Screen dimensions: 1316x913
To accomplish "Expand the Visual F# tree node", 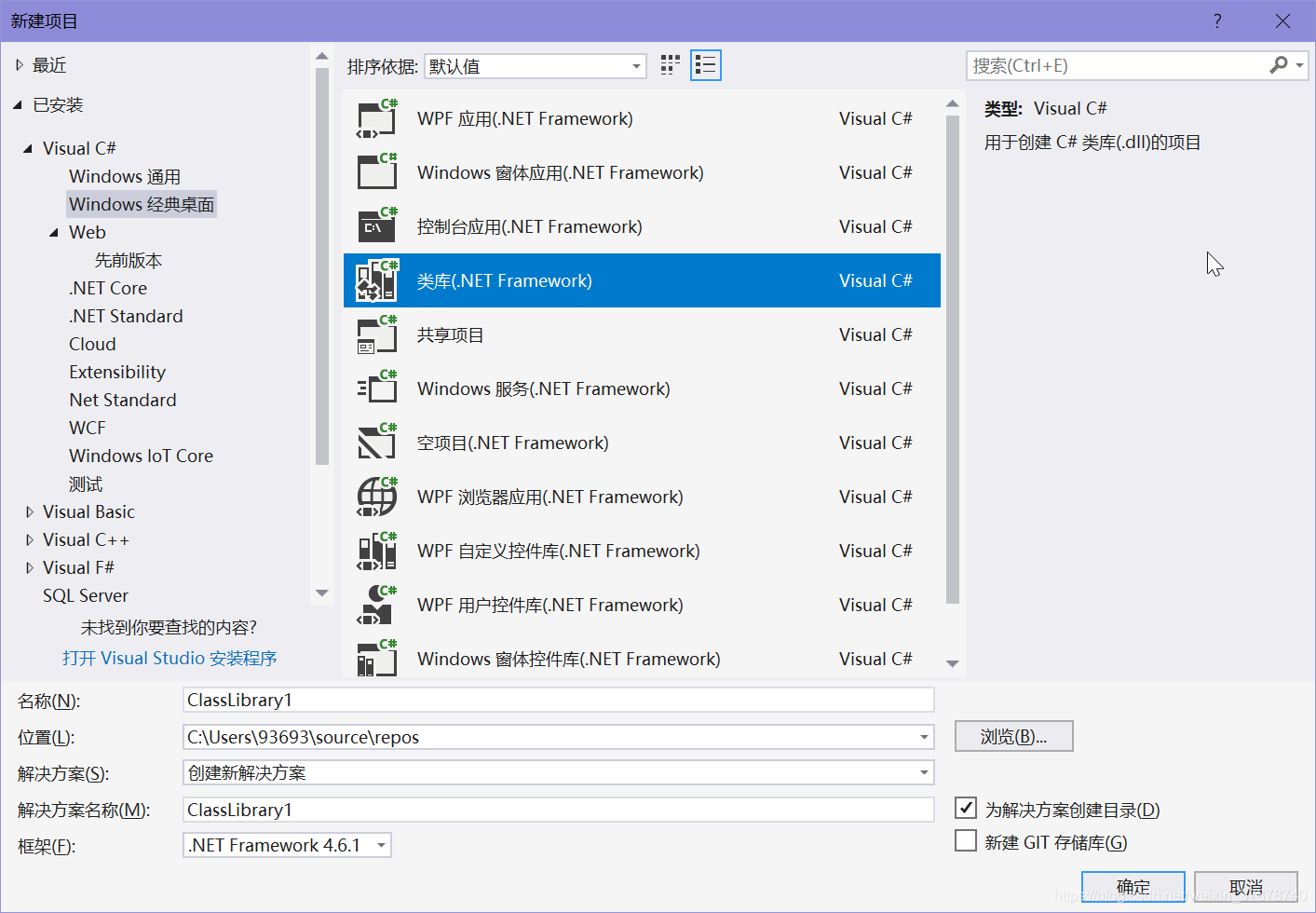I will pyautogui.click(x=29, y=567).
